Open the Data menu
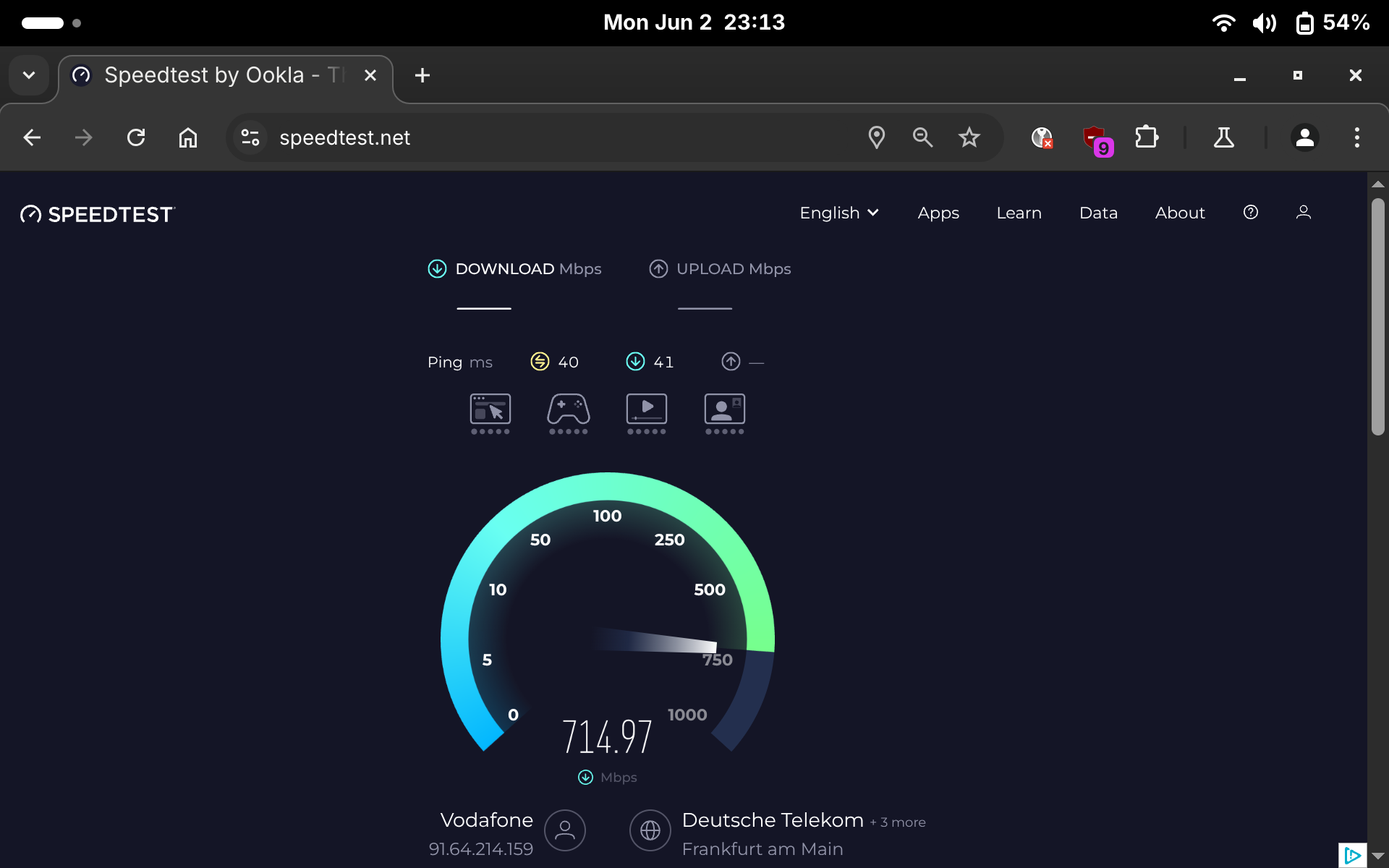This screenshot has width=1389, height=868. [1098, 213]
